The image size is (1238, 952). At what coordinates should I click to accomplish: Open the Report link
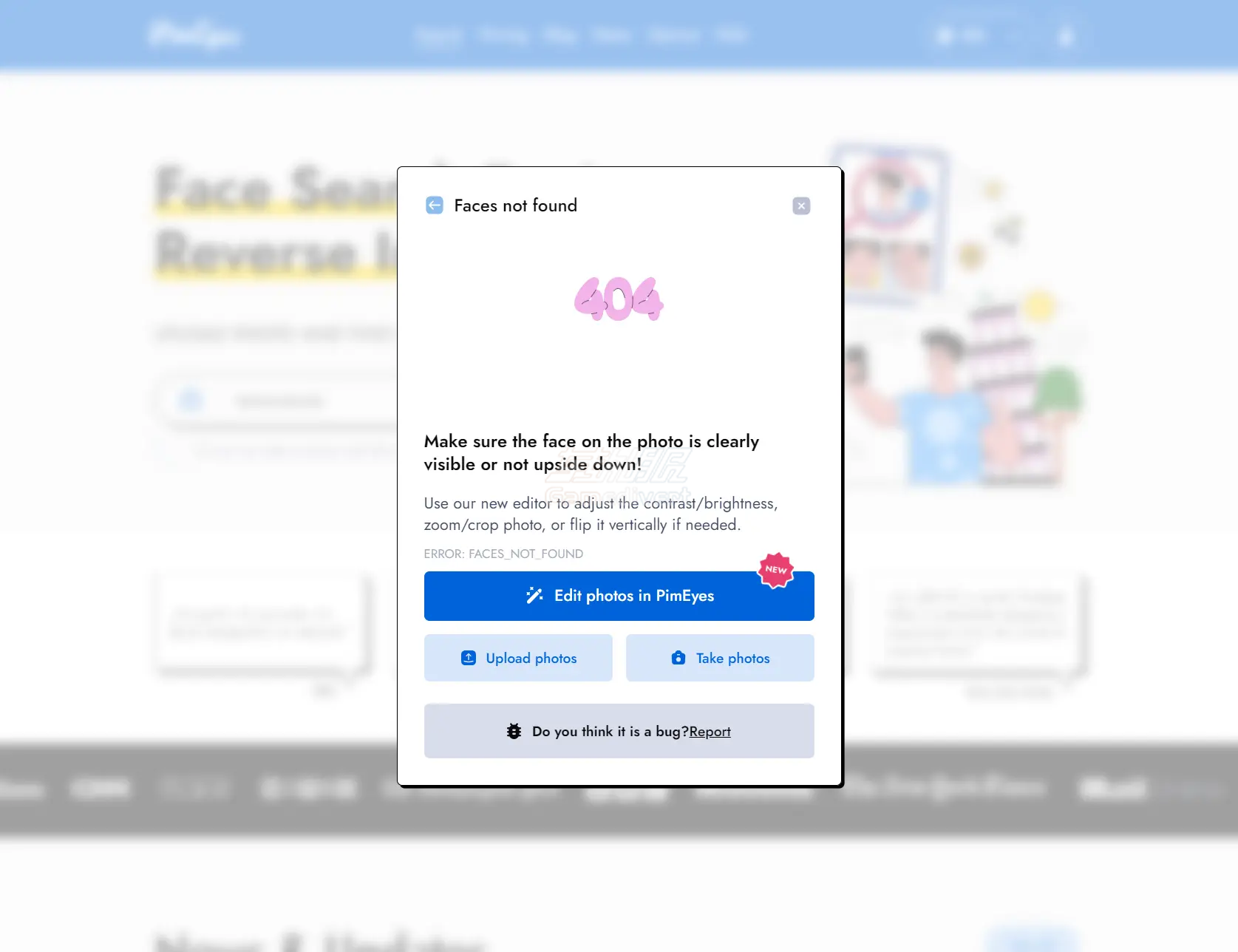pos(710,732)
